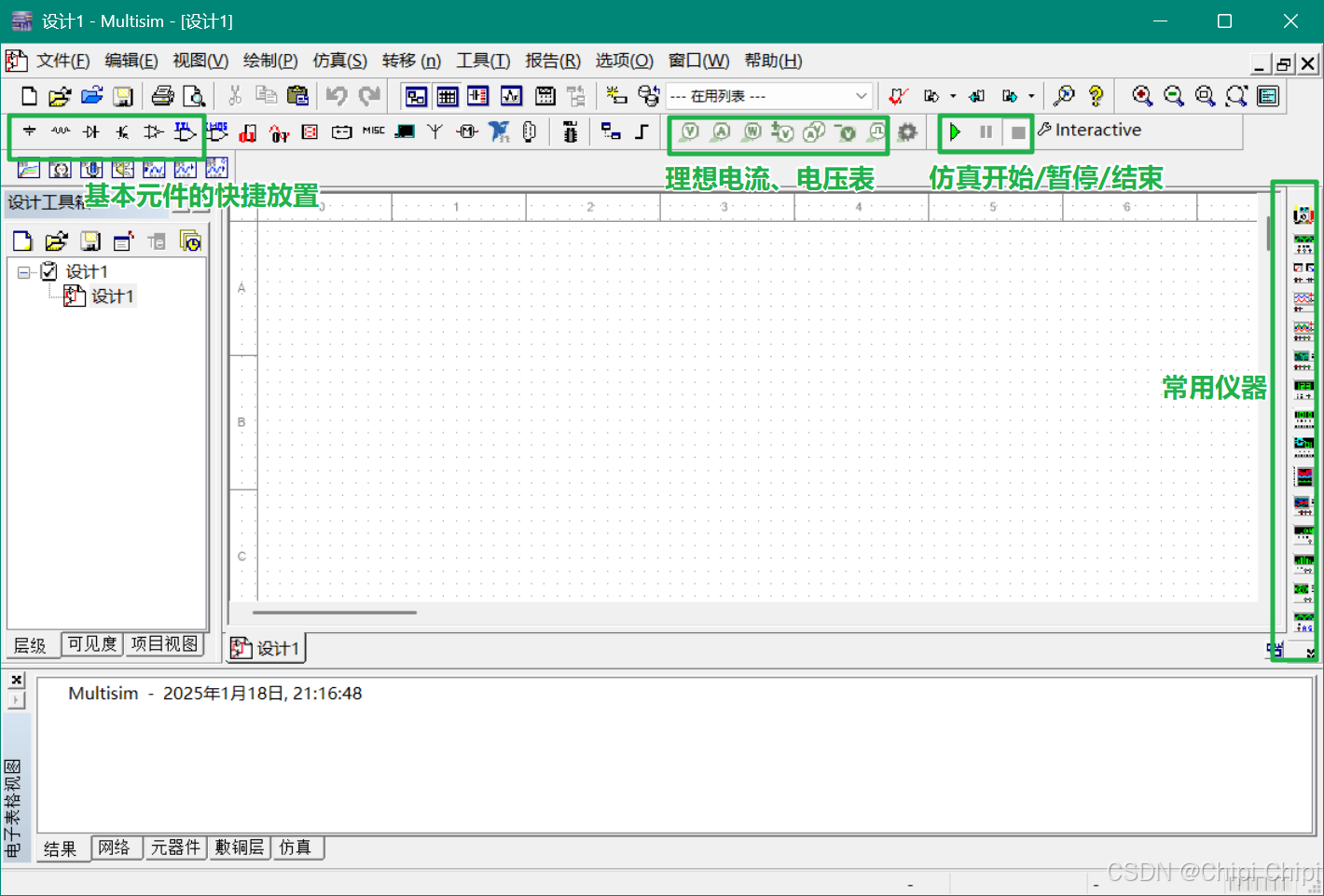The image size is (1324, 896).
Task: Open the 文件(F) menu
Action: click(62, 61)
